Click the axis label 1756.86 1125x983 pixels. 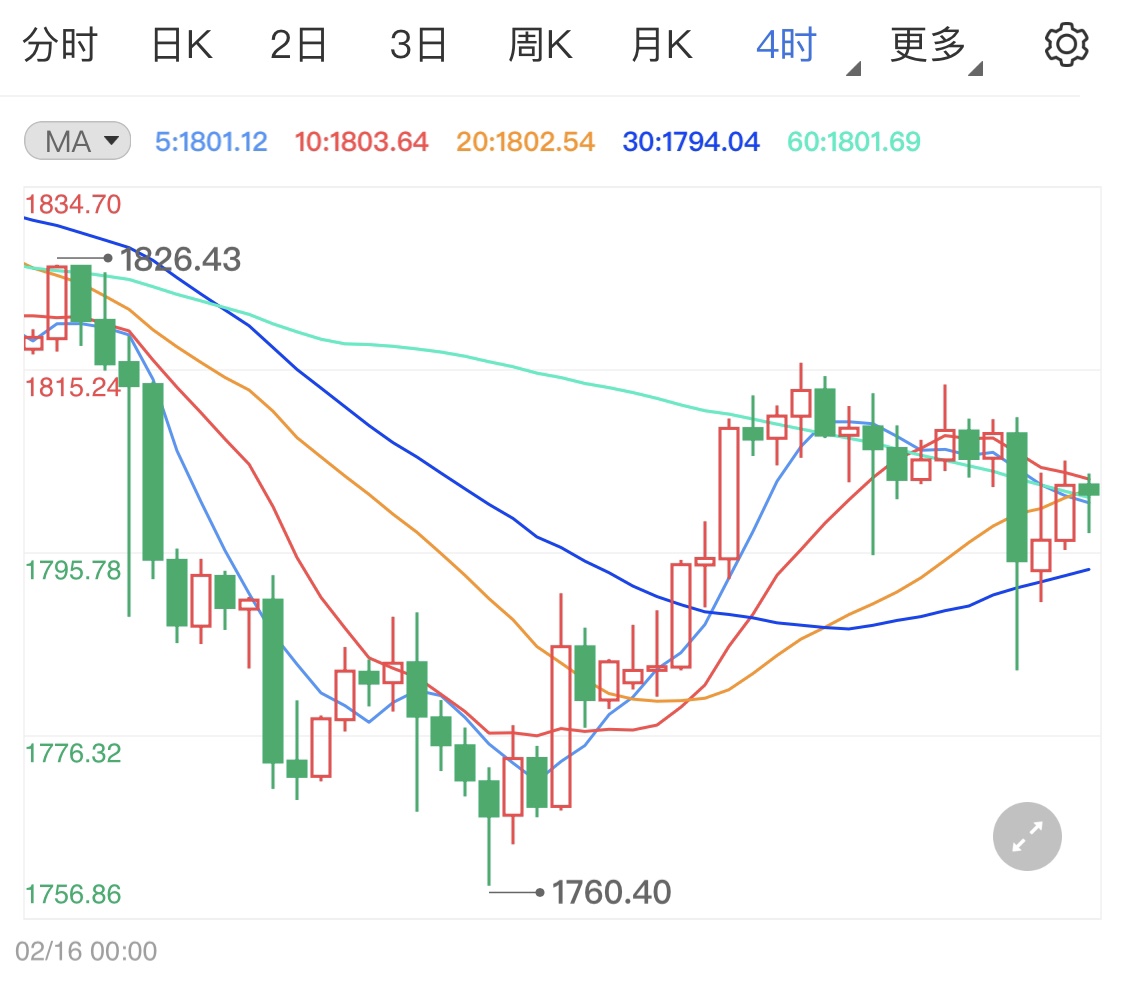pyautogui.click(x=73, y=894)
